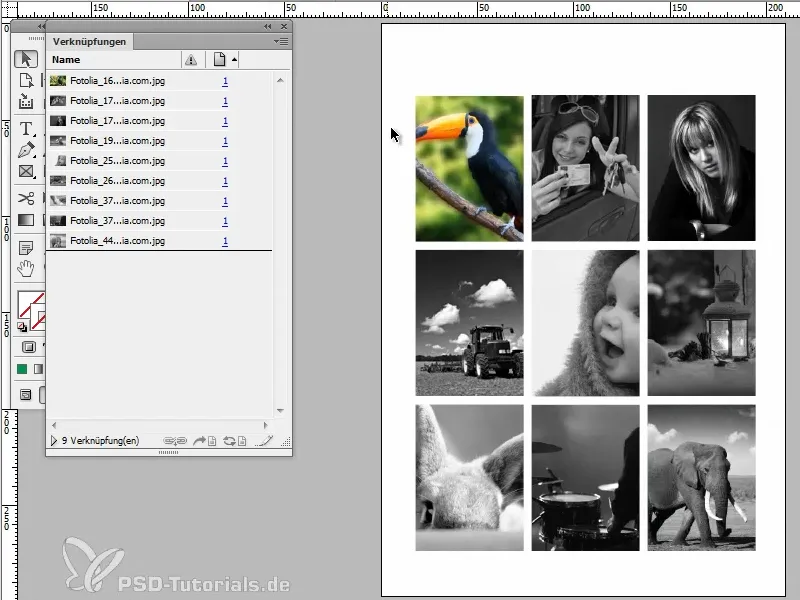This screenshot has height=600, width=800.
Task: Select the elephant photo on the page
Action: (x=702, y=478)
